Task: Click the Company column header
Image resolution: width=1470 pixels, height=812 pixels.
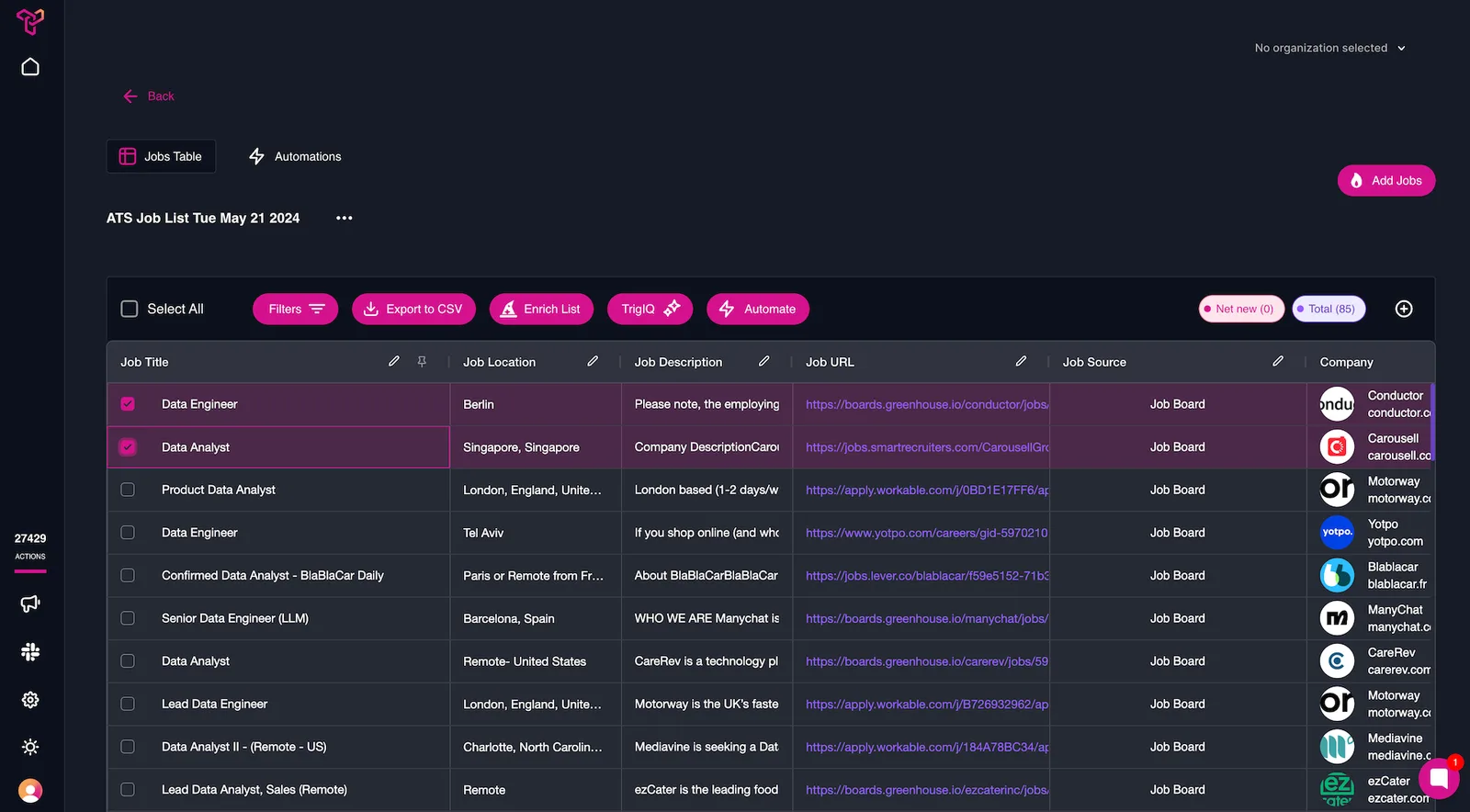Action: coord(1346,362)
